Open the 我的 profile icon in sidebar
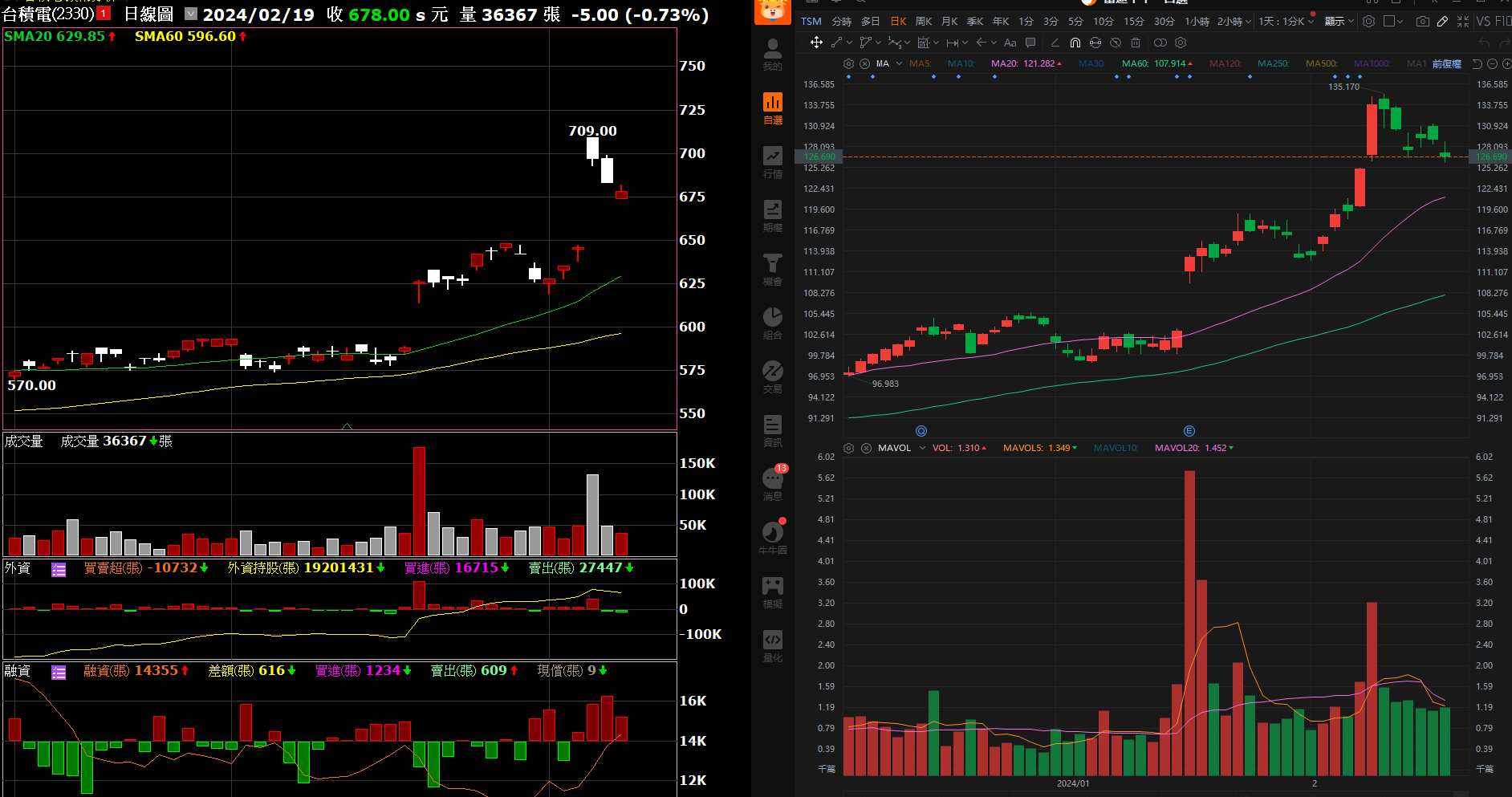This screenshot has width=1512, height=797. tap(772, 55)
